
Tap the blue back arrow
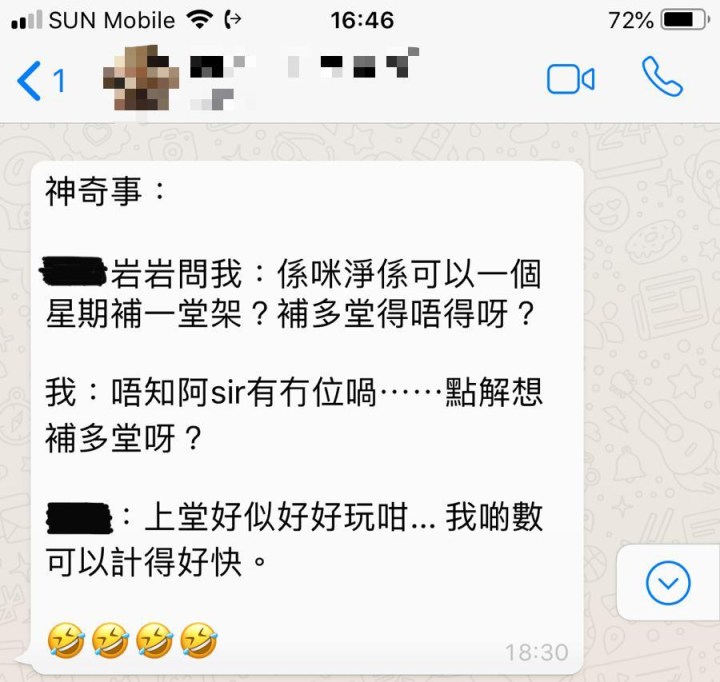29,81
